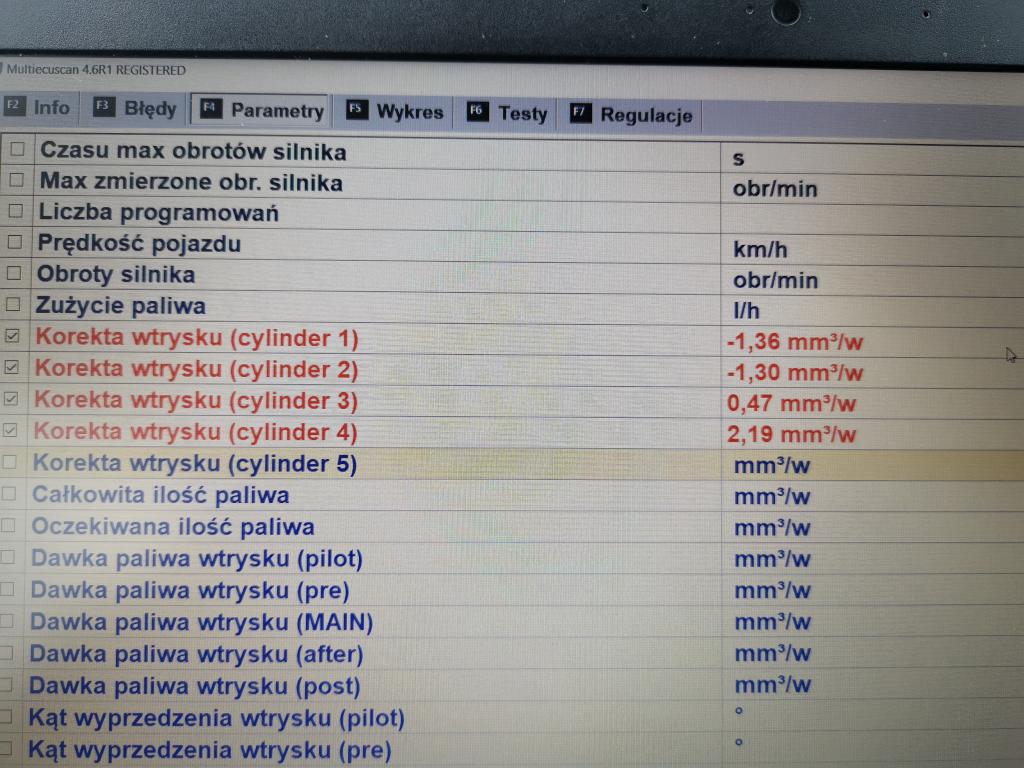Select Zużycie paliwa parameter name
Image resolution: width=1024 pixels, height=768 pixels.
(120, 306)
